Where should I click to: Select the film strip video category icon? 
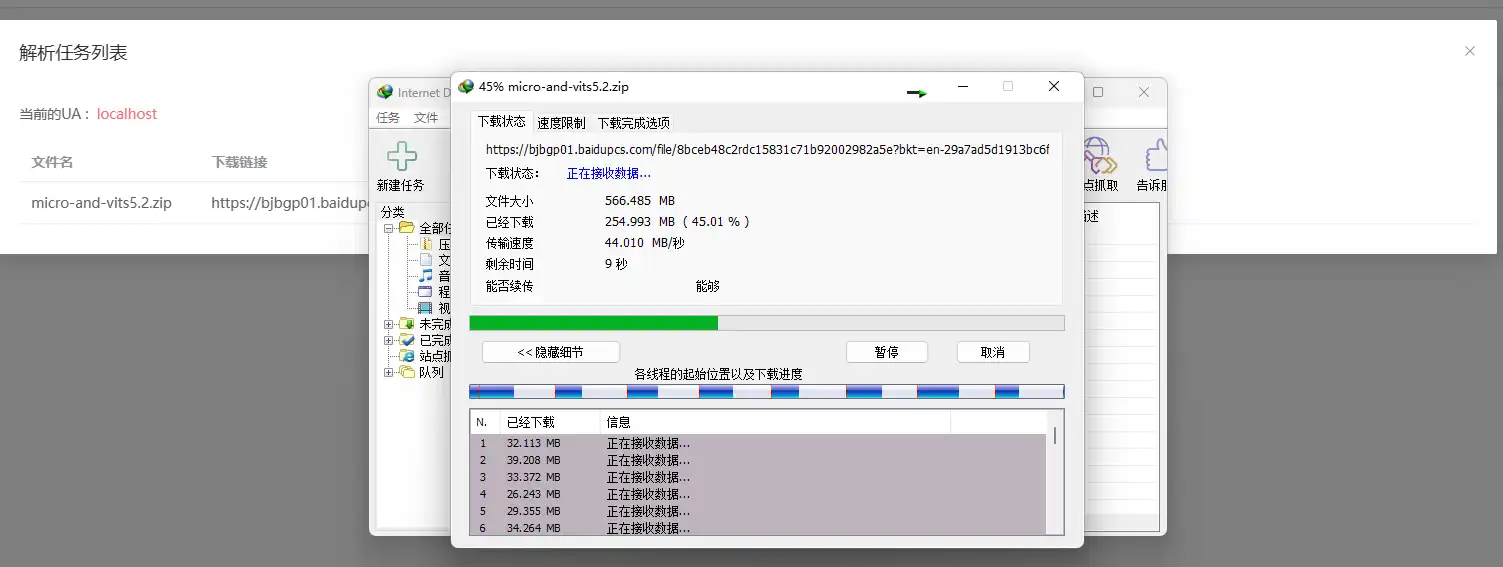pyautogui.click(x=426, y=308)
